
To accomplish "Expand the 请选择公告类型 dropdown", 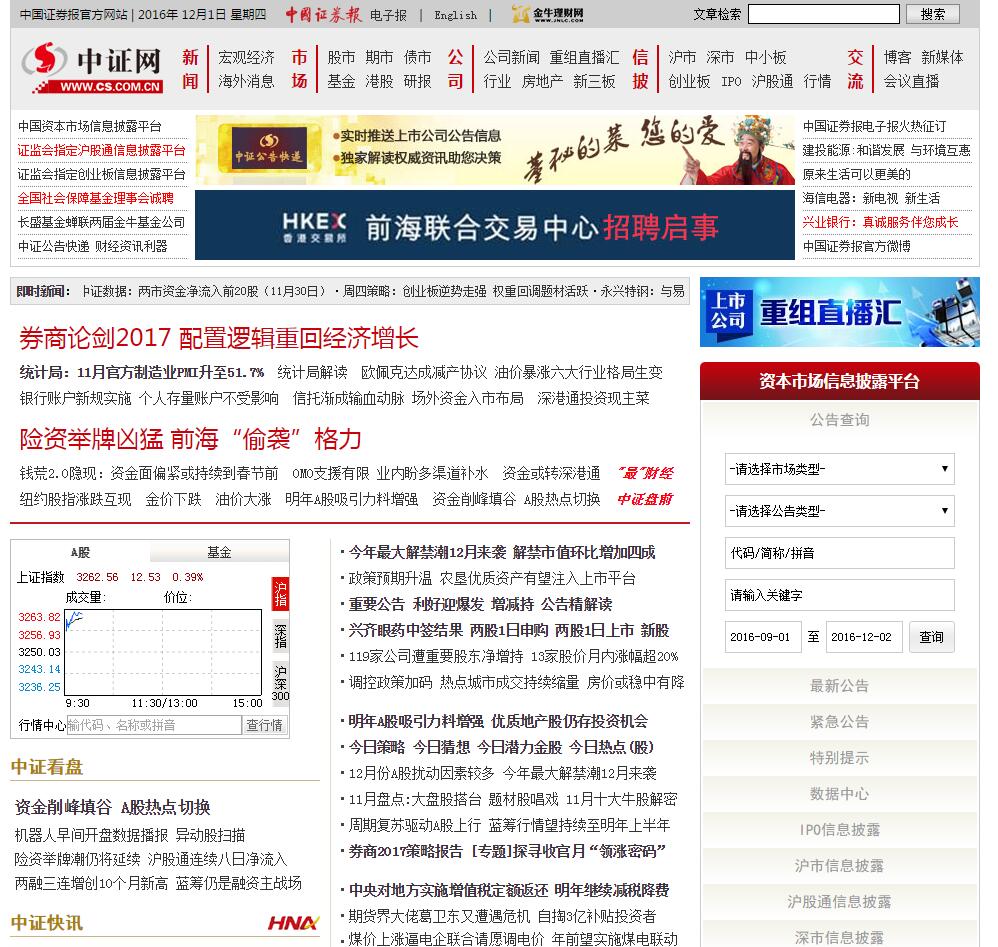I will 840,511.
